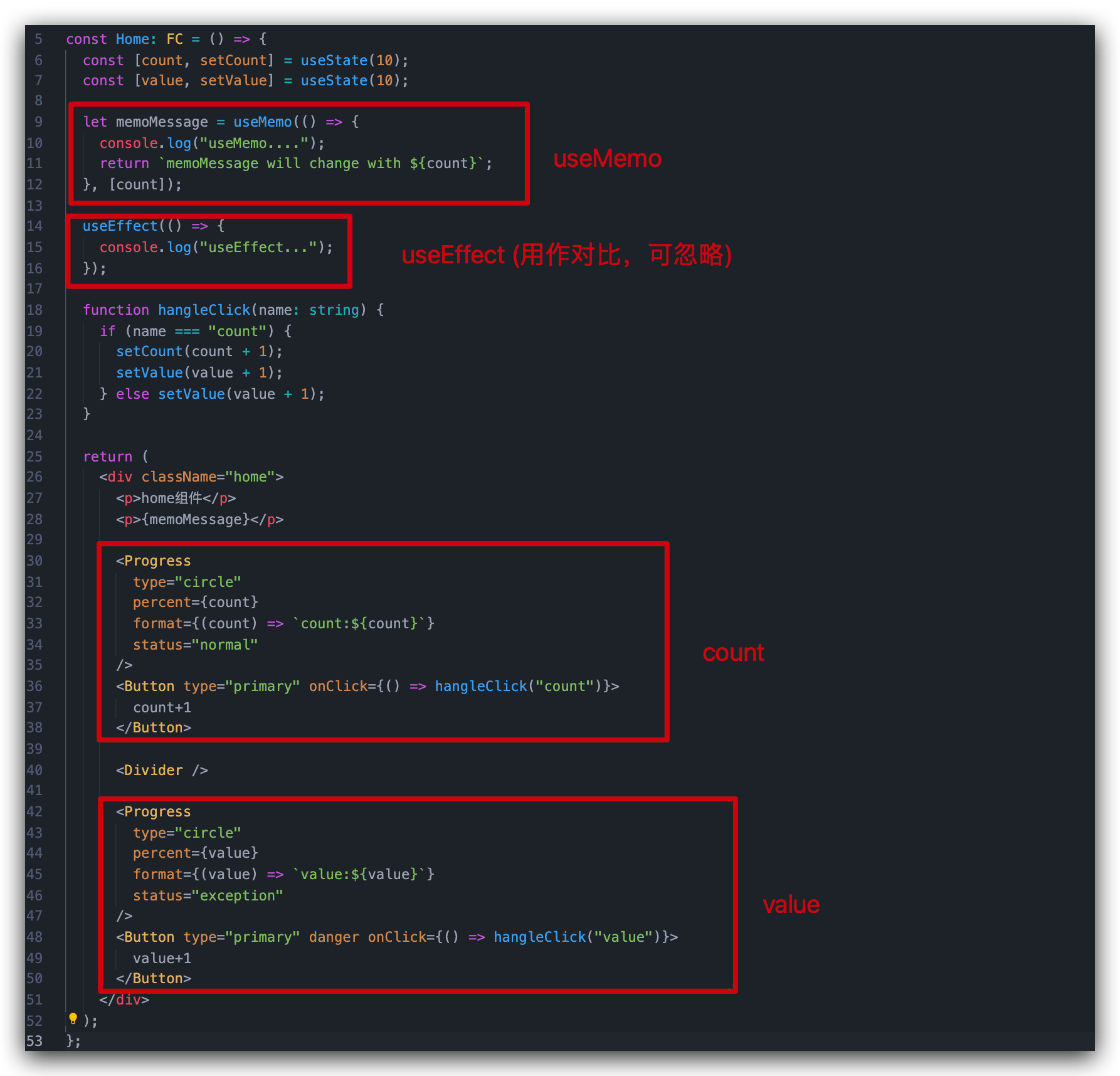Click 'percent={count}' attribute
Image resolution: width=1120 pixels, height=1076 pixels.
(196, 603)
